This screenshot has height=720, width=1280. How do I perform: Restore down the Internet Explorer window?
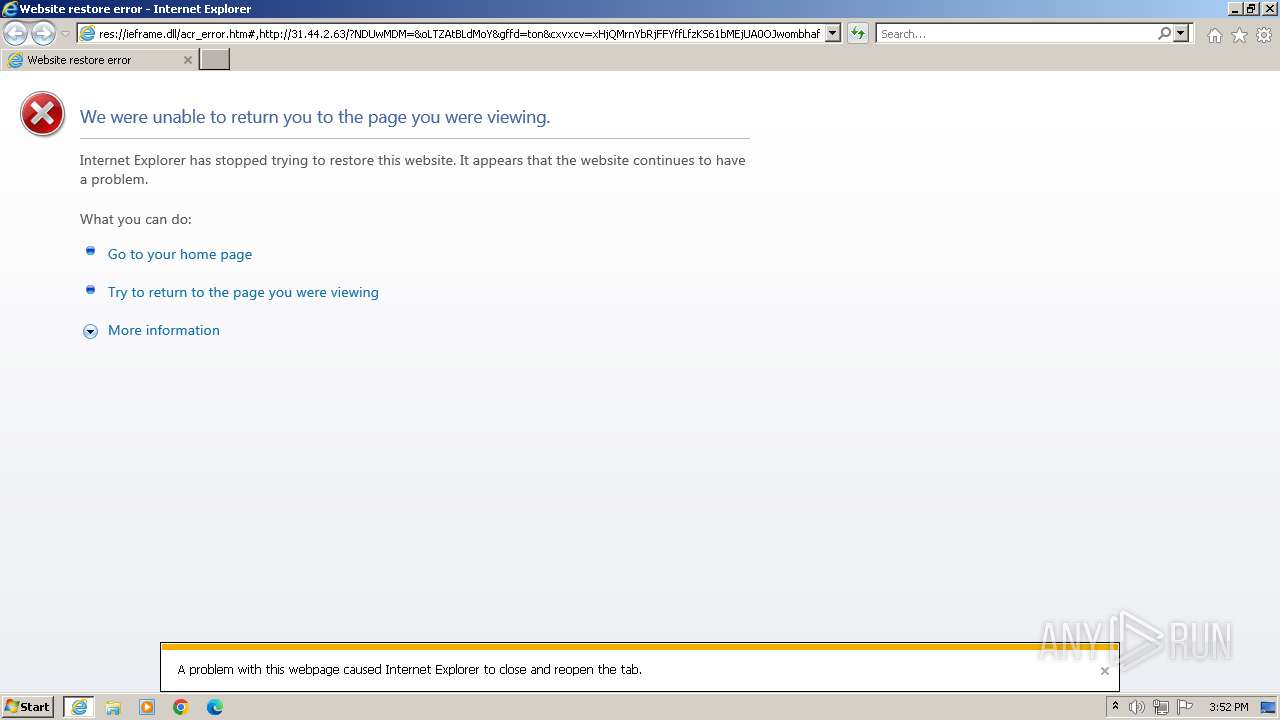(x=1251, y=9)
